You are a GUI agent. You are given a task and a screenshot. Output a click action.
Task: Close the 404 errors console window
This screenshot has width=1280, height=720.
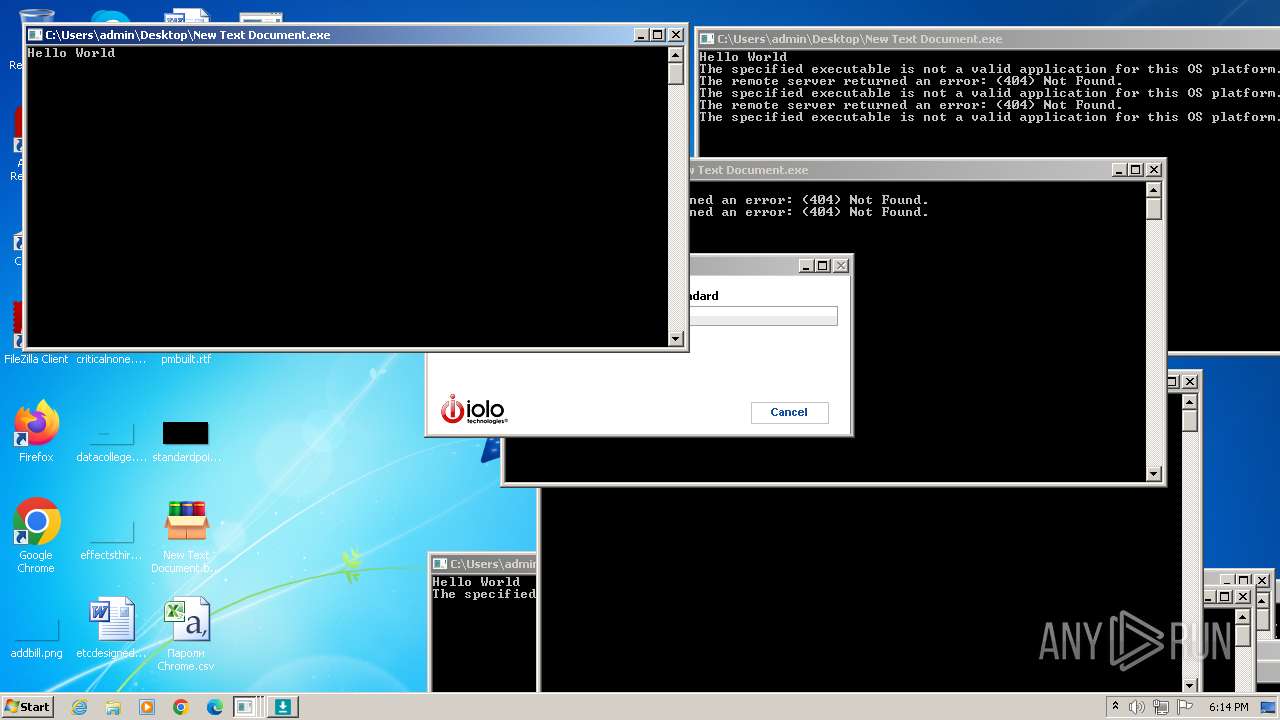[x=1154, y=170]
